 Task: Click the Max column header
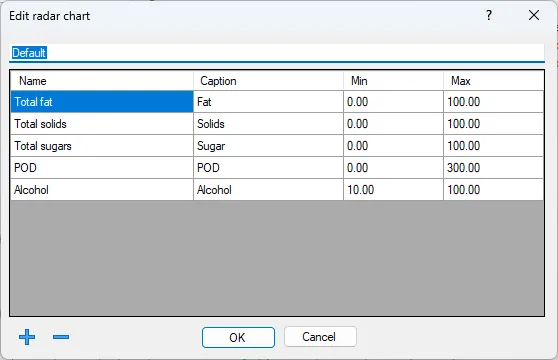point(494,81)
